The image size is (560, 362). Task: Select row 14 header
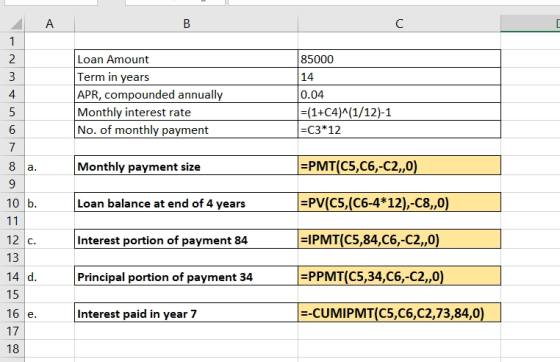12,276
